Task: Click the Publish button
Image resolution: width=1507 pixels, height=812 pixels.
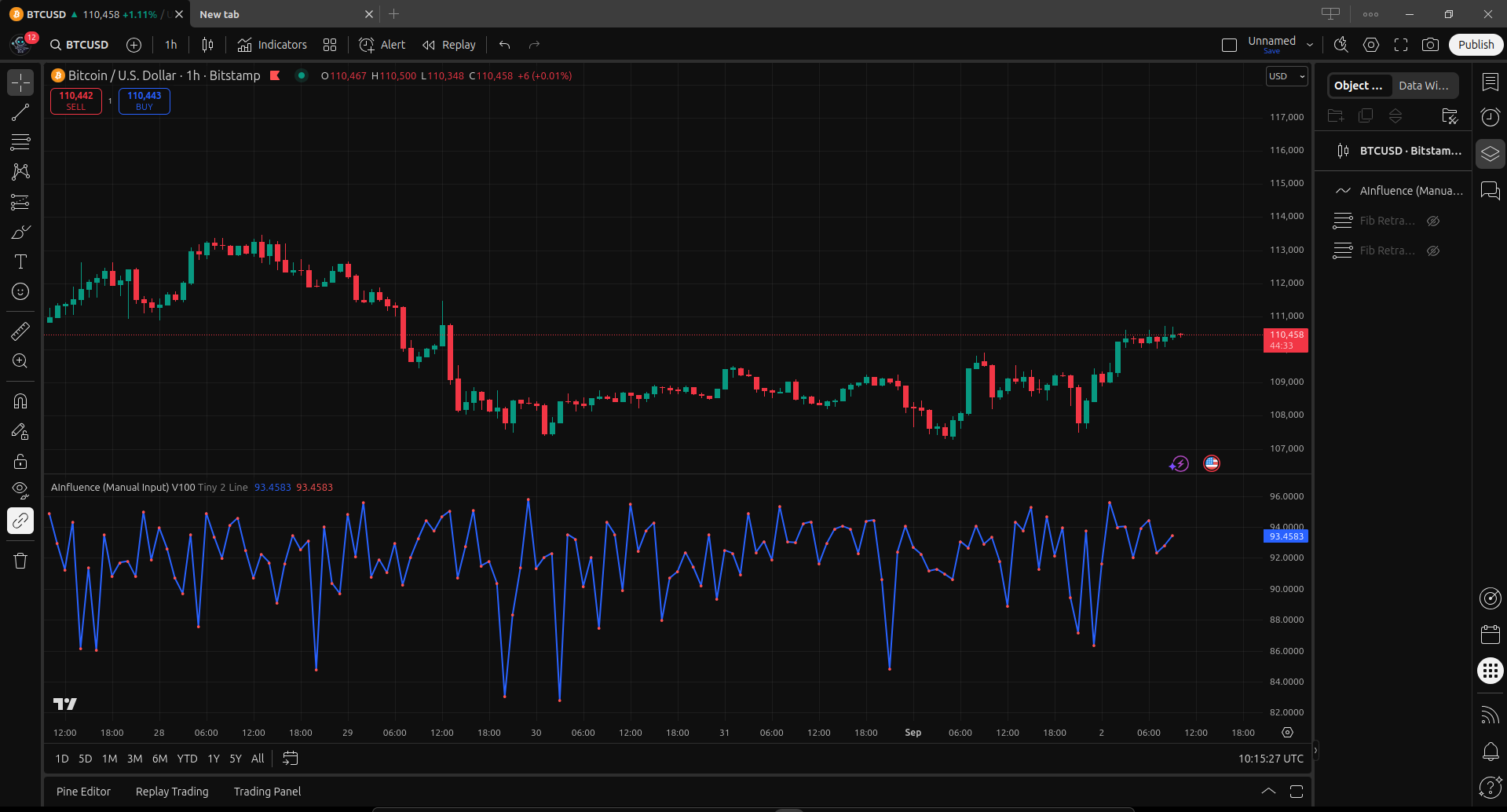Action: click(1476, 45)
